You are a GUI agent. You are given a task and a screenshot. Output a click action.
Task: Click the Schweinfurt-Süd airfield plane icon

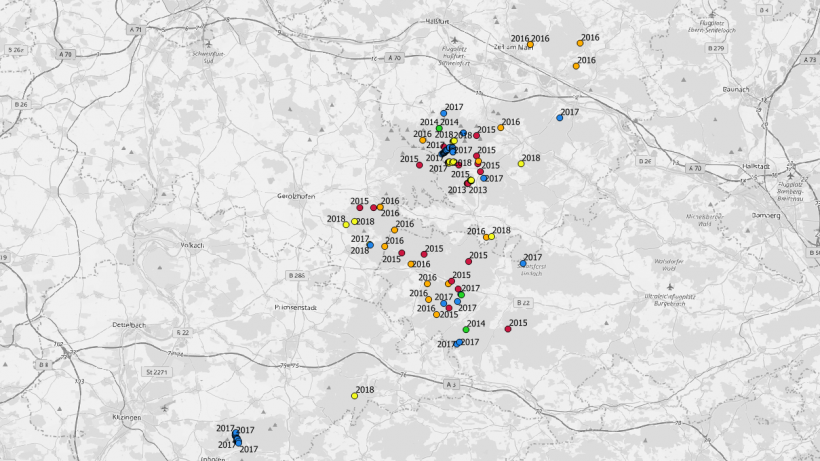pos(209,44)
